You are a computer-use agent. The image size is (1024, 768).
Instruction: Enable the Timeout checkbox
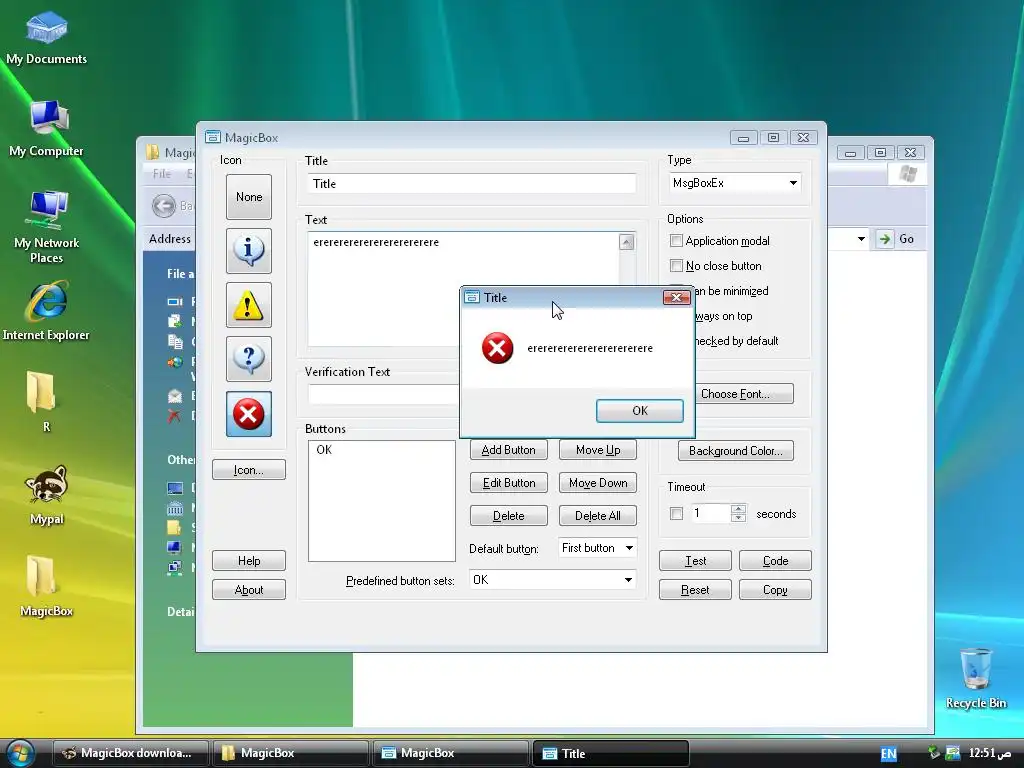677,514
